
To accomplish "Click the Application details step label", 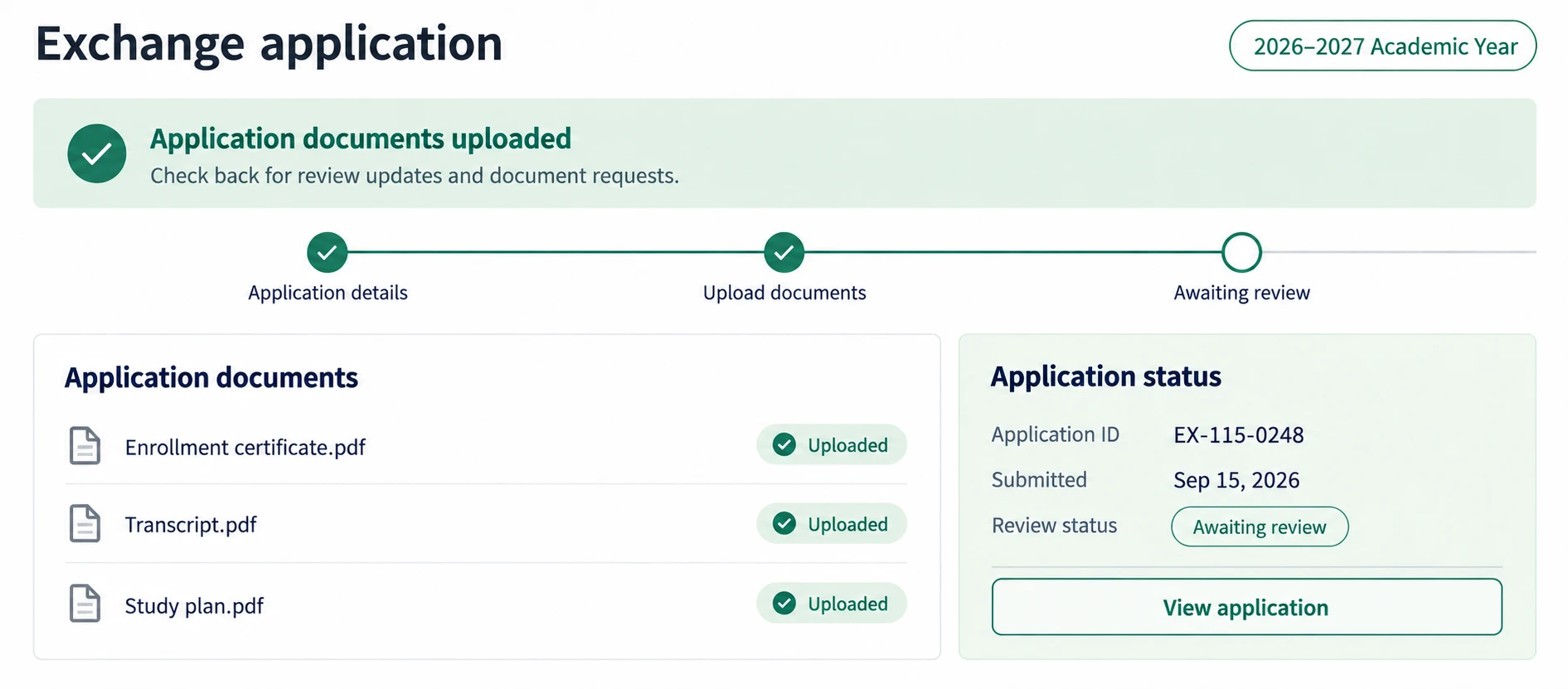I will [328, 293].
